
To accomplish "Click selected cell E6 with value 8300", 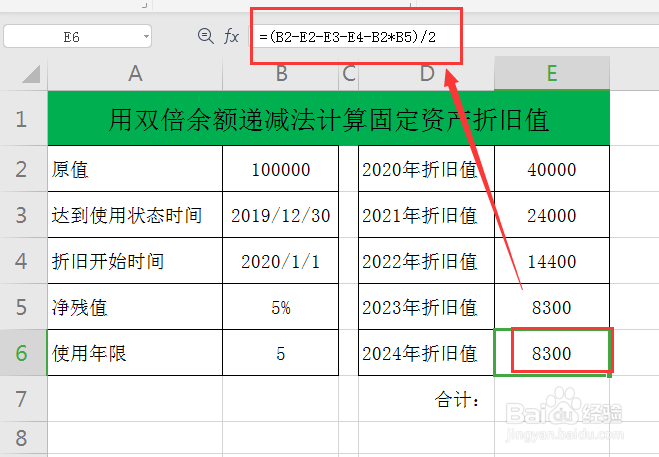I will [552, 353].
